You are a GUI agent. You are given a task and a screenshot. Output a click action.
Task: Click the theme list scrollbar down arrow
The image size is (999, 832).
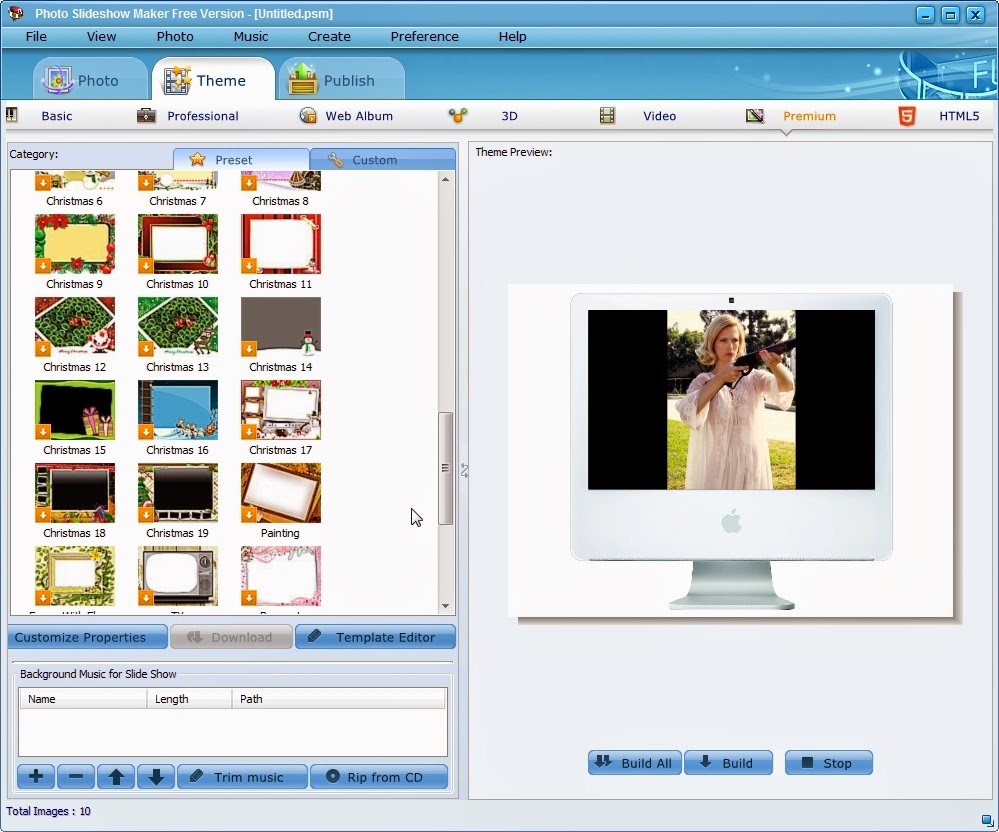click(x=443, y=605)
